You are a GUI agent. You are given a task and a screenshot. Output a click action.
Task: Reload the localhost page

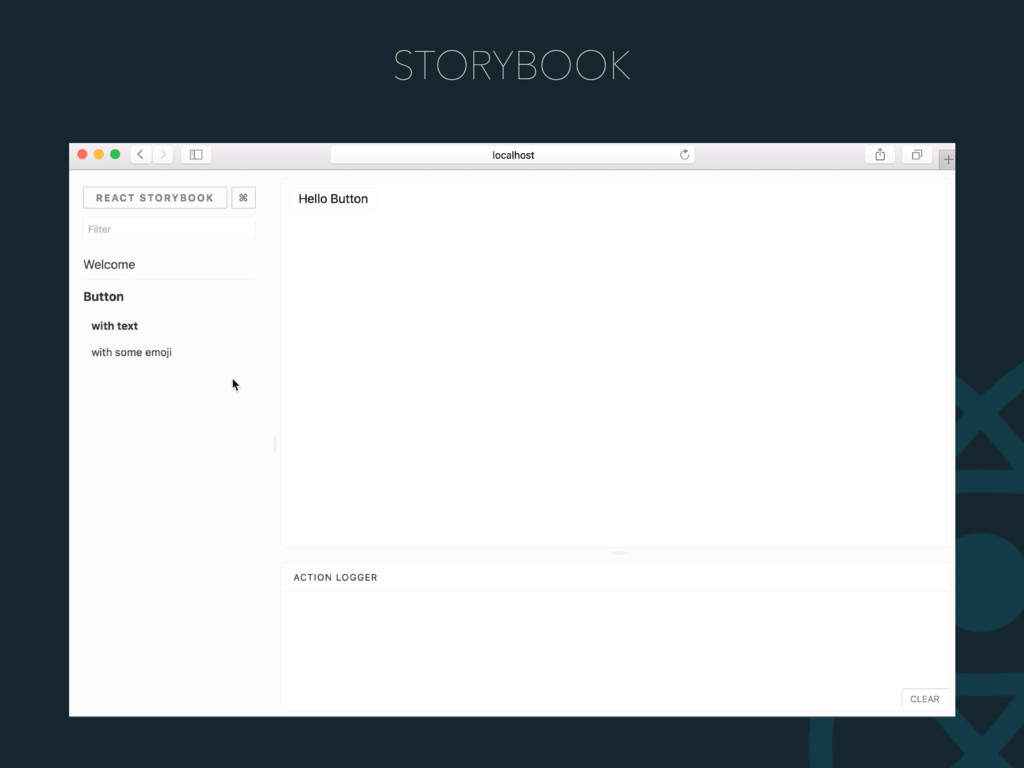[x=684, y=155]
